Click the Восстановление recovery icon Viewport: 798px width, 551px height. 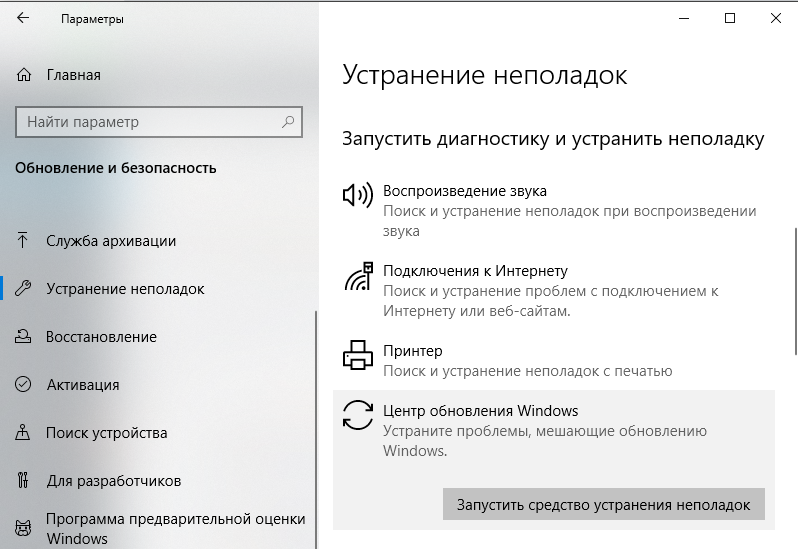click(x=23, y=336)
